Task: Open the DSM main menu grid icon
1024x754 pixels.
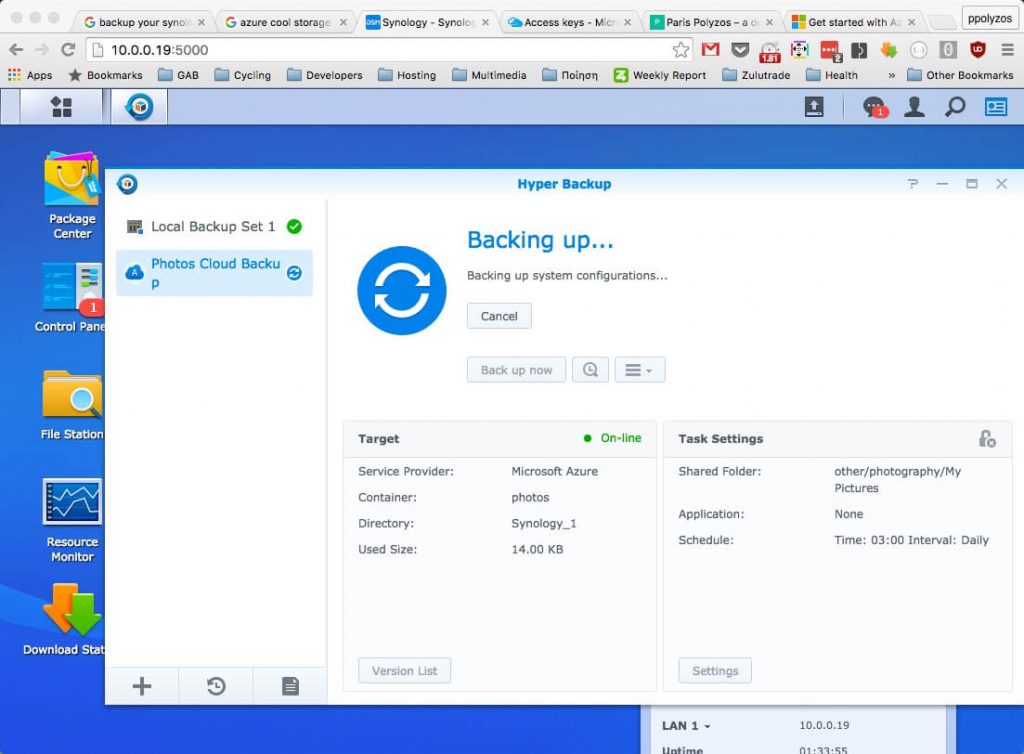Action: (61, 106)
